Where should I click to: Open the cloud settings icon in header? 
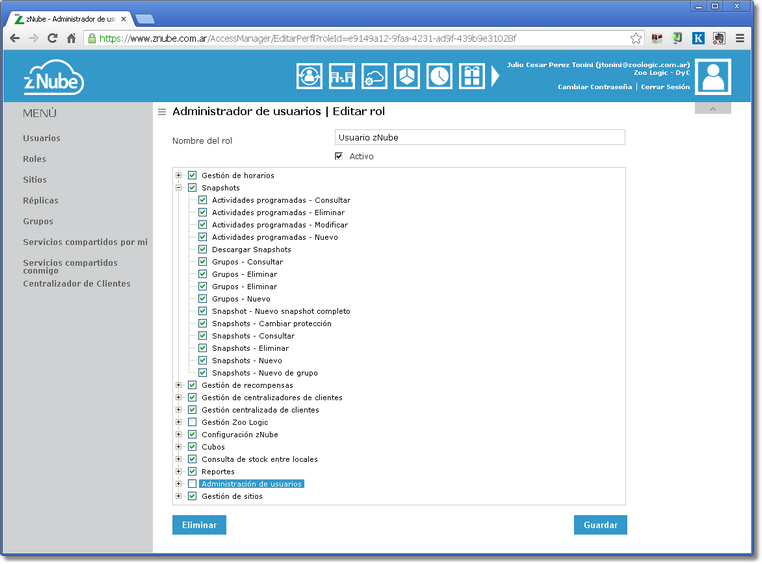[374, 76]
